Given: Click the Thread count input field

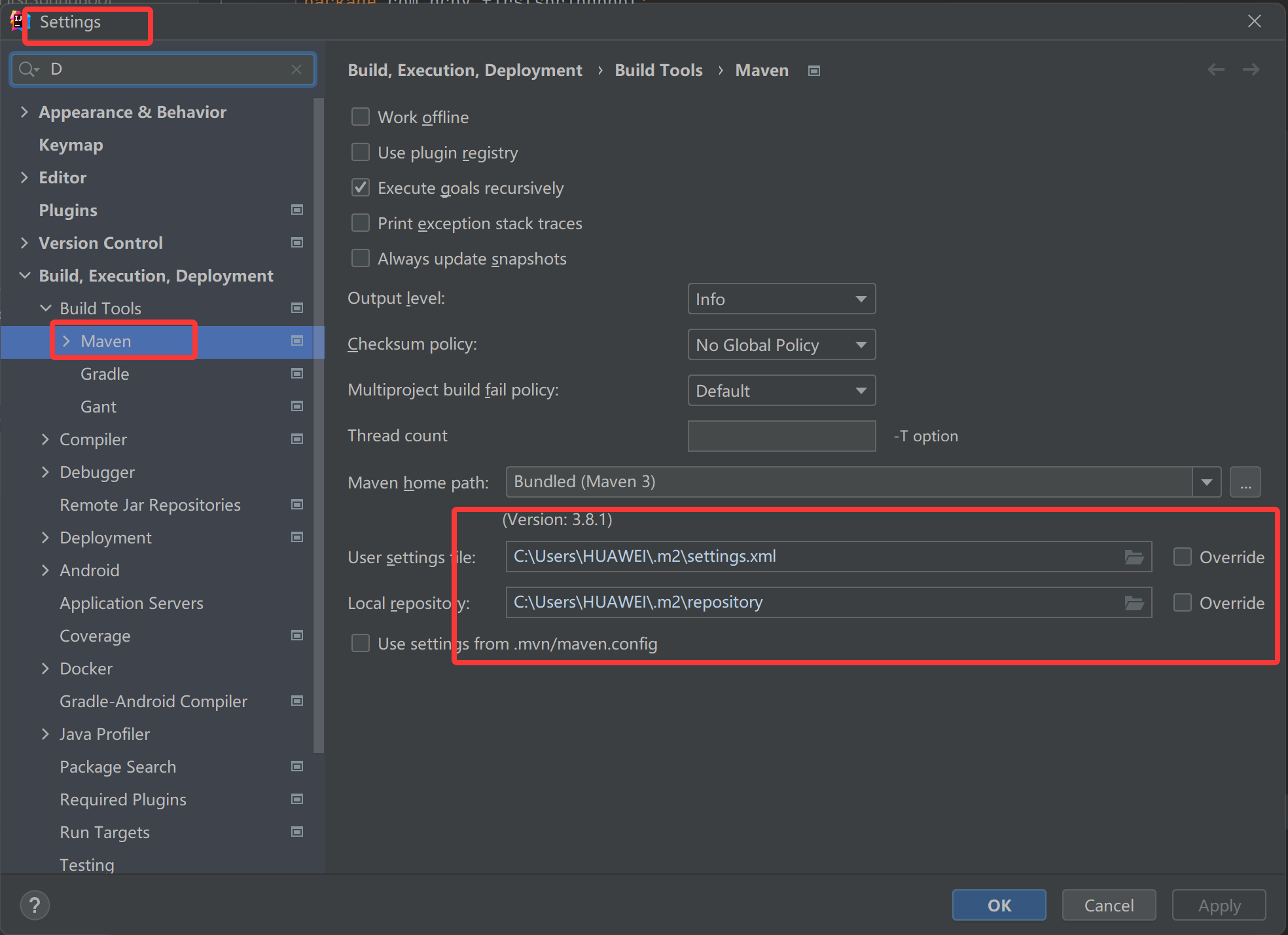Looking at the screenshot, I should [781, 436].
